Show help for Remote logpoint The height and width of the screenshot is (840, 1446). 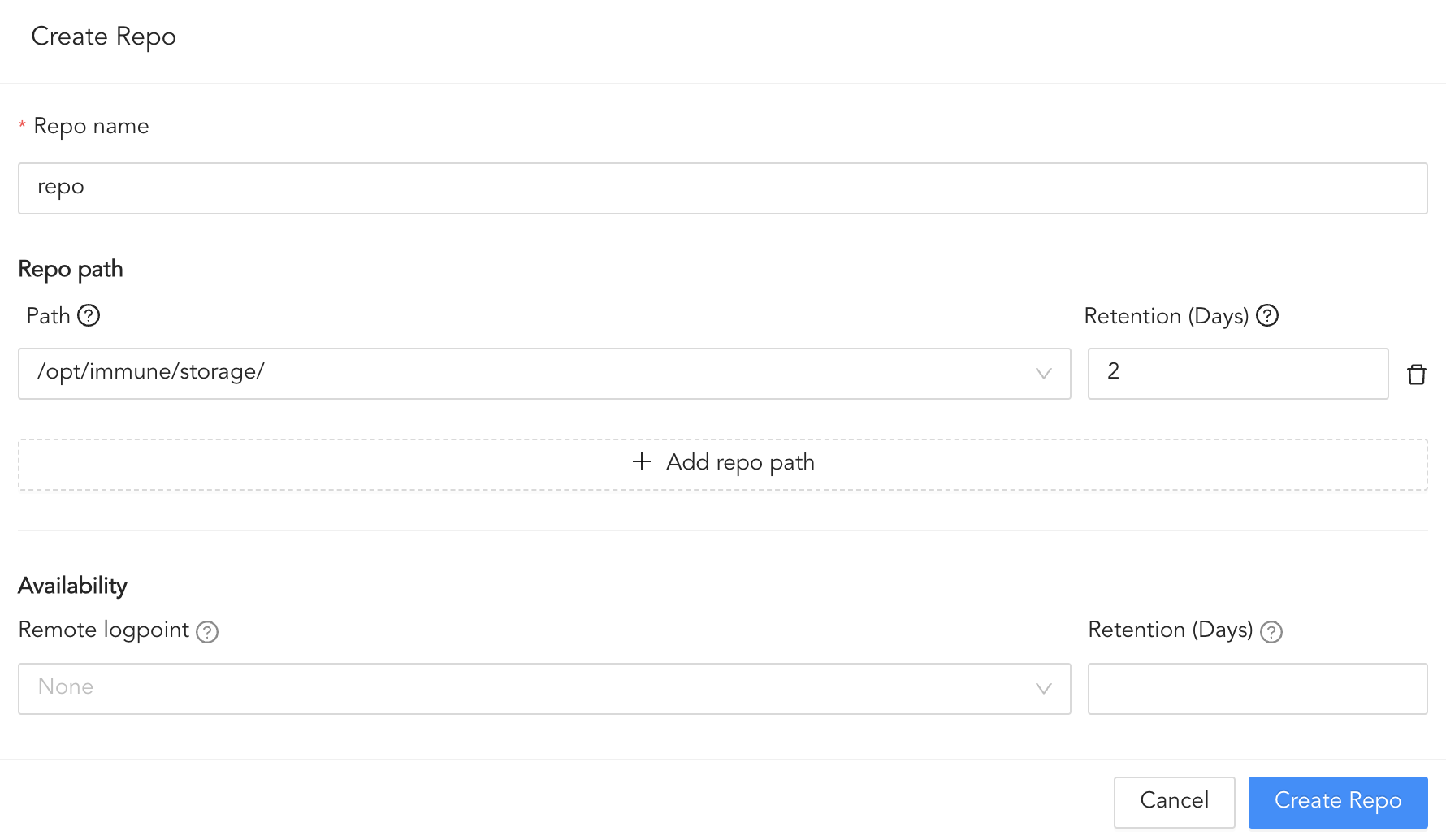click(207, 632)
